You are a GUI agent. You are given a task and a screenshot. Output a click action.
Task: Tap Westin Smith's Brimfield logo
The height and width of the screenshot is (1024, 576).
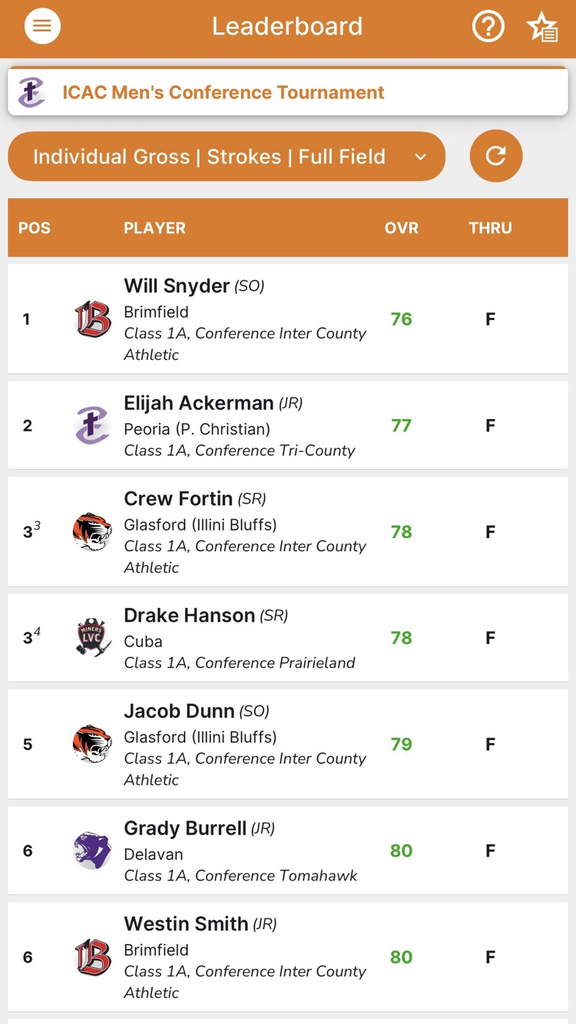[x=93, y=957]
